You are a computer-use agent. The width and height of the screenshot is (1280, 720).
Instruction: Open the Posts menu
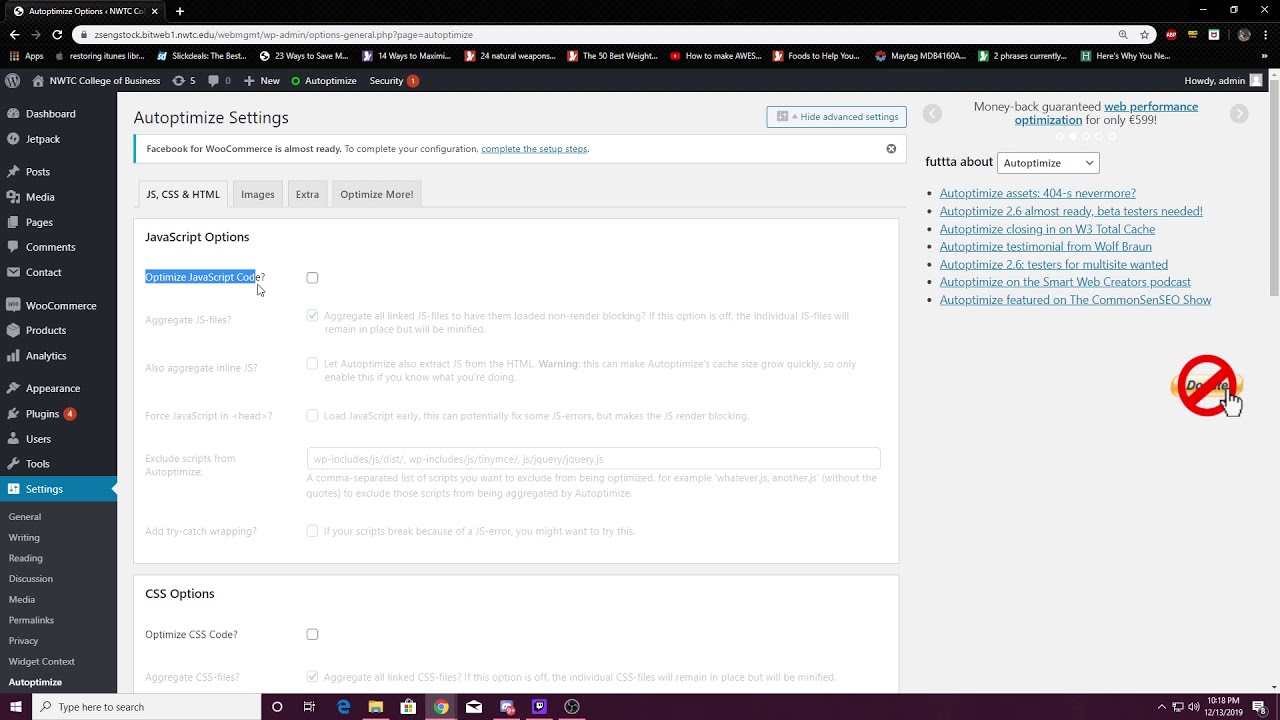coord(38,172)
